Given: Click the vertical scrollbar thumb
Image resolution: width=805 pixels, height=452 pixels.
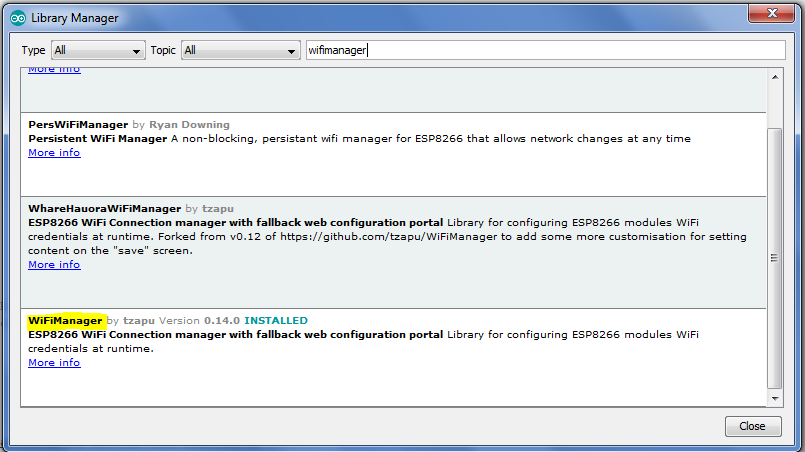Looking at the screenshot, I should 775,258.
